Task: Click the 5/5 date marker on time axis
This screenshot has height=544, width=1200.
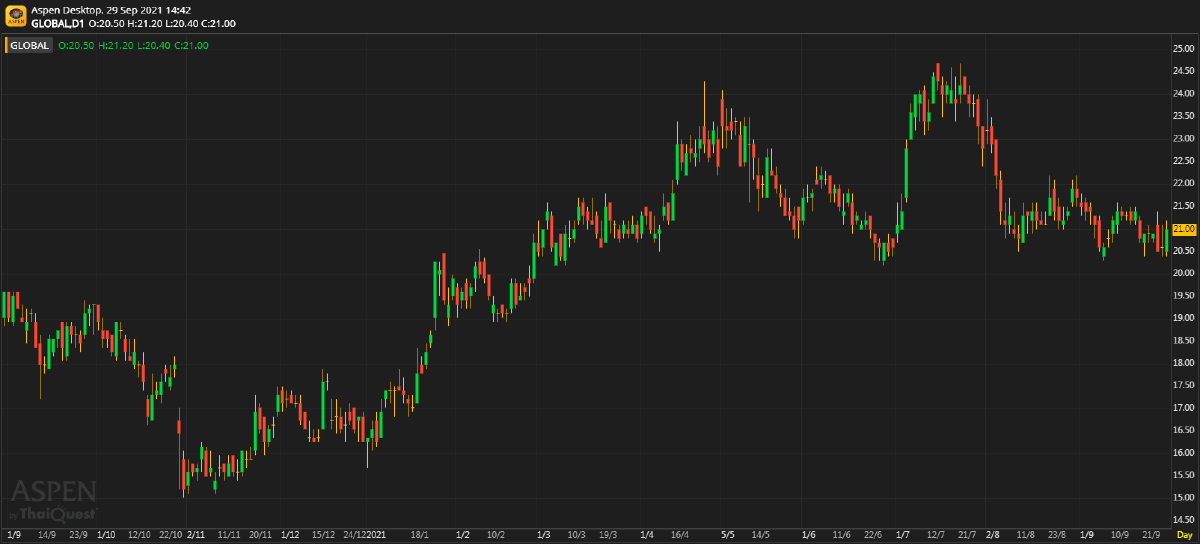Action: 728,536
